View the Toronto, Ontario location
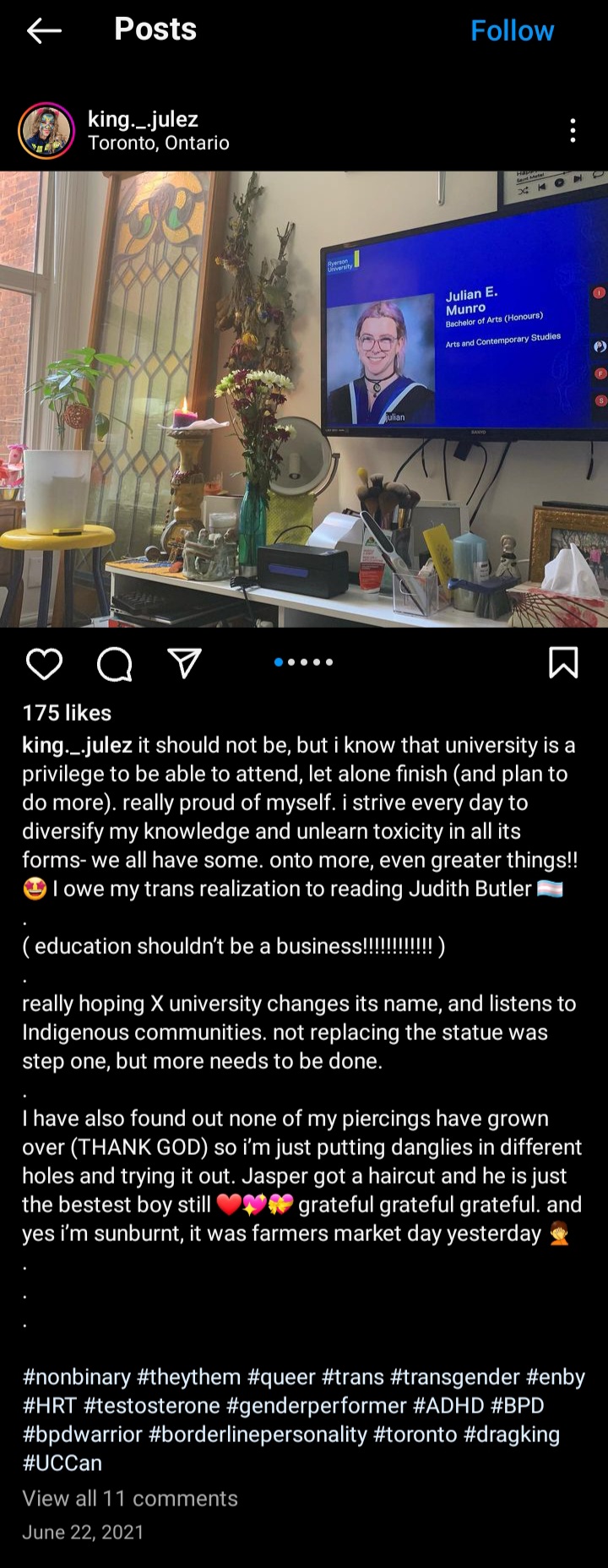Viewport: 608px width, 1568px height. click(x=159, y=143)
